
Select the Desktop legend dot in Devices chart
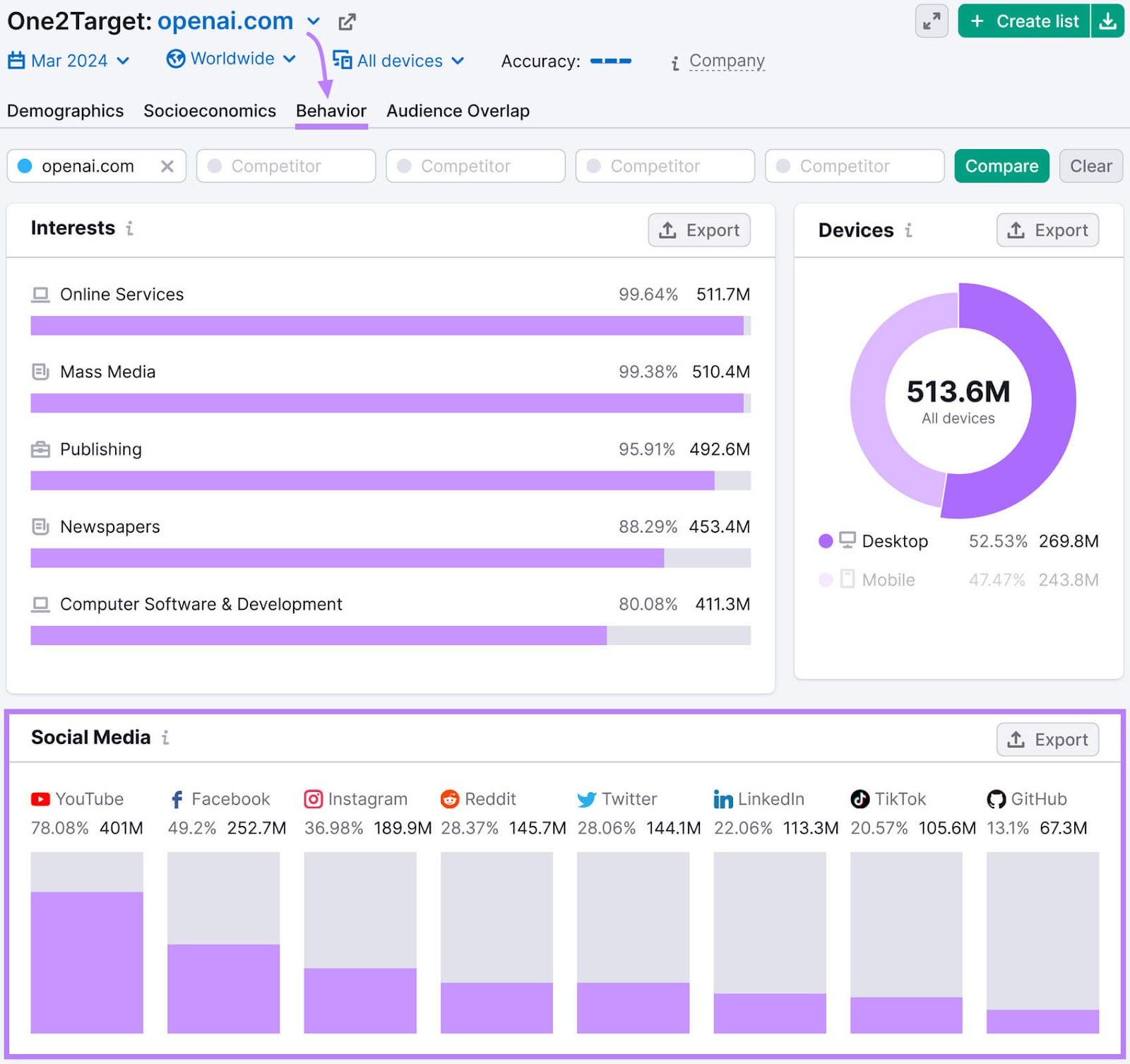(x=826, y=541)
